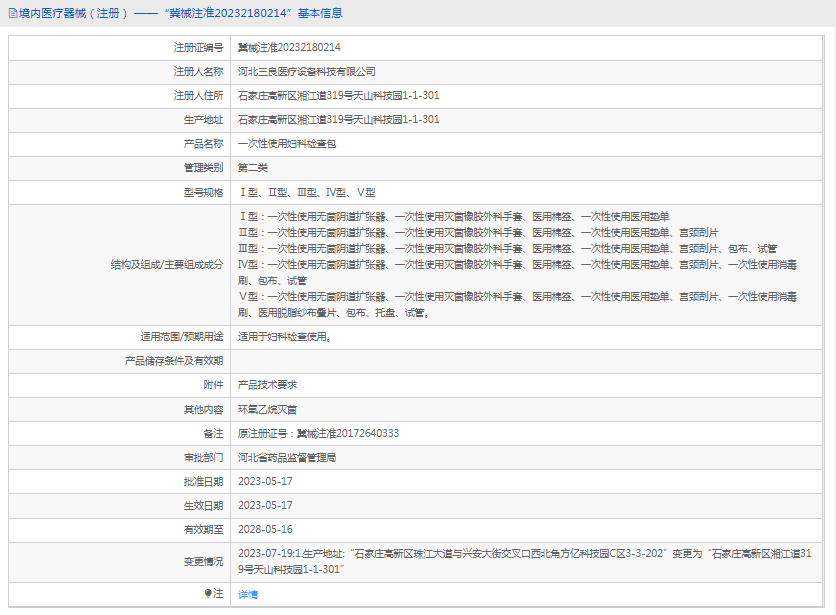Click the empty 产品储存条件及有效期 value cell
Viewport: 836px width, 615px height.
click(x=527, y=361)
